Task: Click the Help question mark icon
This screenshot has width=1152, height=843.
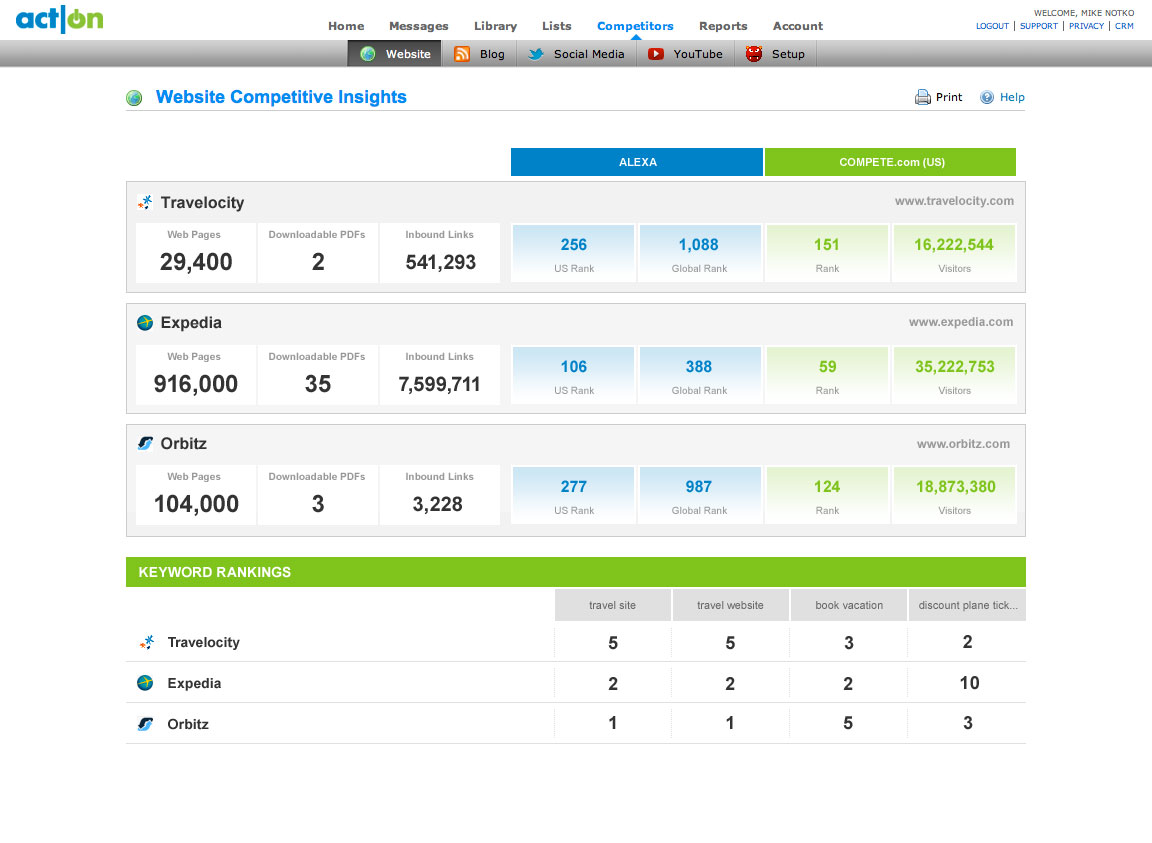Action: [x=987, y=97]
